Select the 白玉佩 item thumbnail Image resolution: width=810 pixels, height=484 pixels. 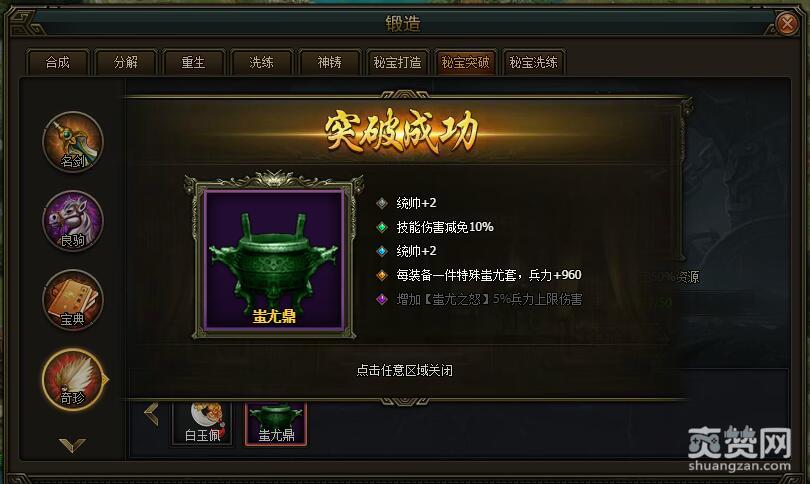click(202, 424)
